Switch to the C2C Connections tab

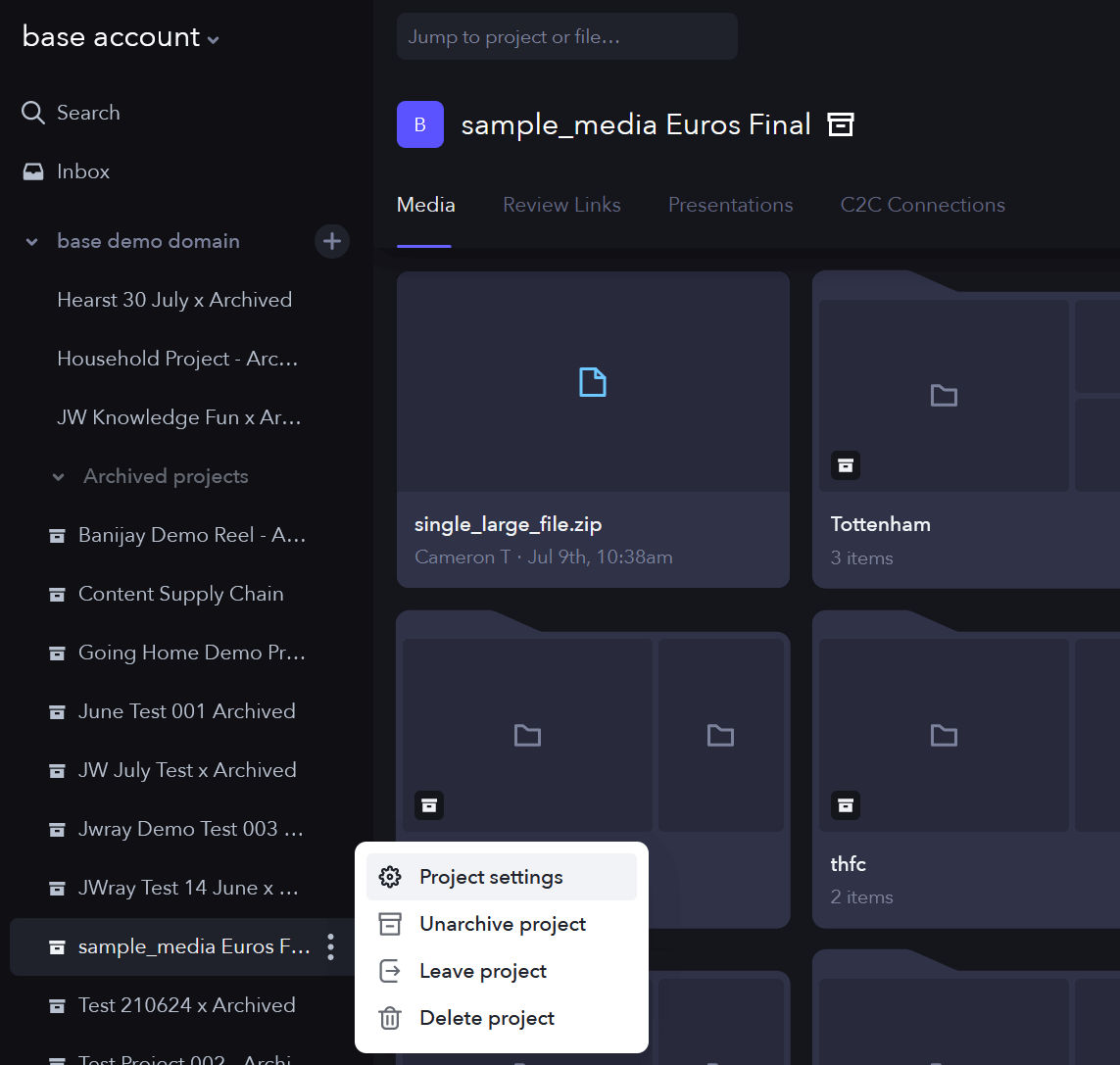[x=922, y=205]
